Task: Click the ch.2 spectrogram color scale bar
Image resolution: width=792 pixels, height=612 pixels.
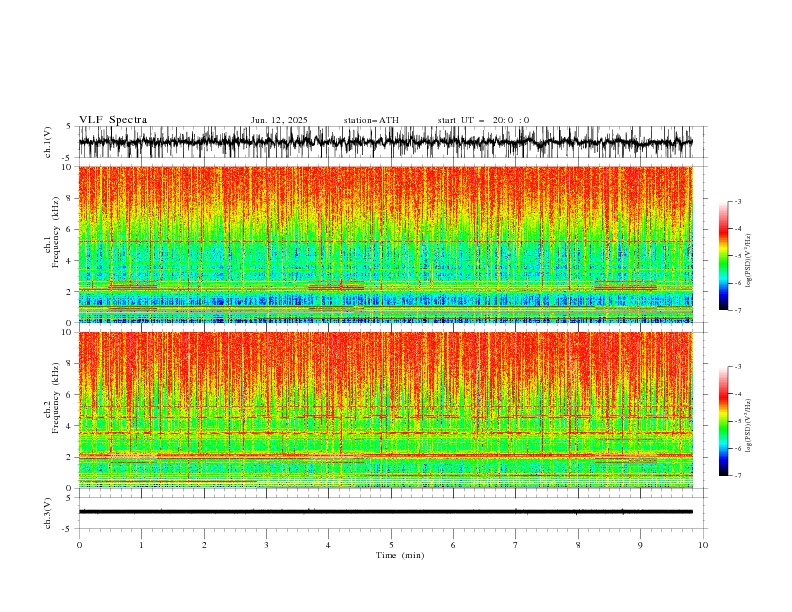Action: click(x=723, y=421)
